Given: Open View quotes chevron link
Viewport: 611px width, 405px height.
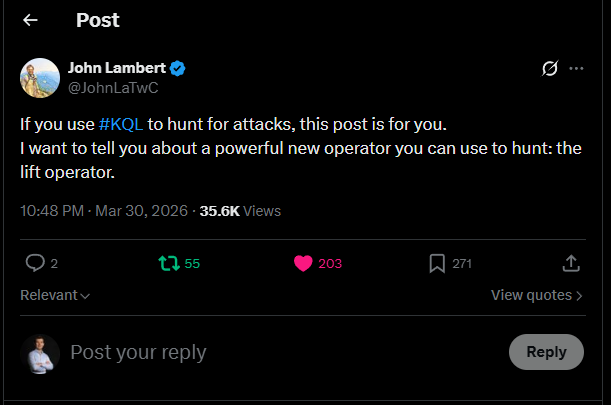Looking at the screenshot, I should [537, 295].
